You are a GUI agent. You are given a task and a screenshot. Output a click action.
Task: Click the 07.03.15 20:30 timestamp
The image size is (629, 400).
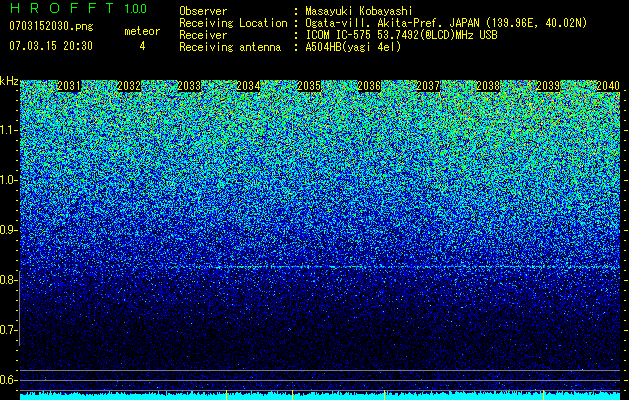[51, 46]
